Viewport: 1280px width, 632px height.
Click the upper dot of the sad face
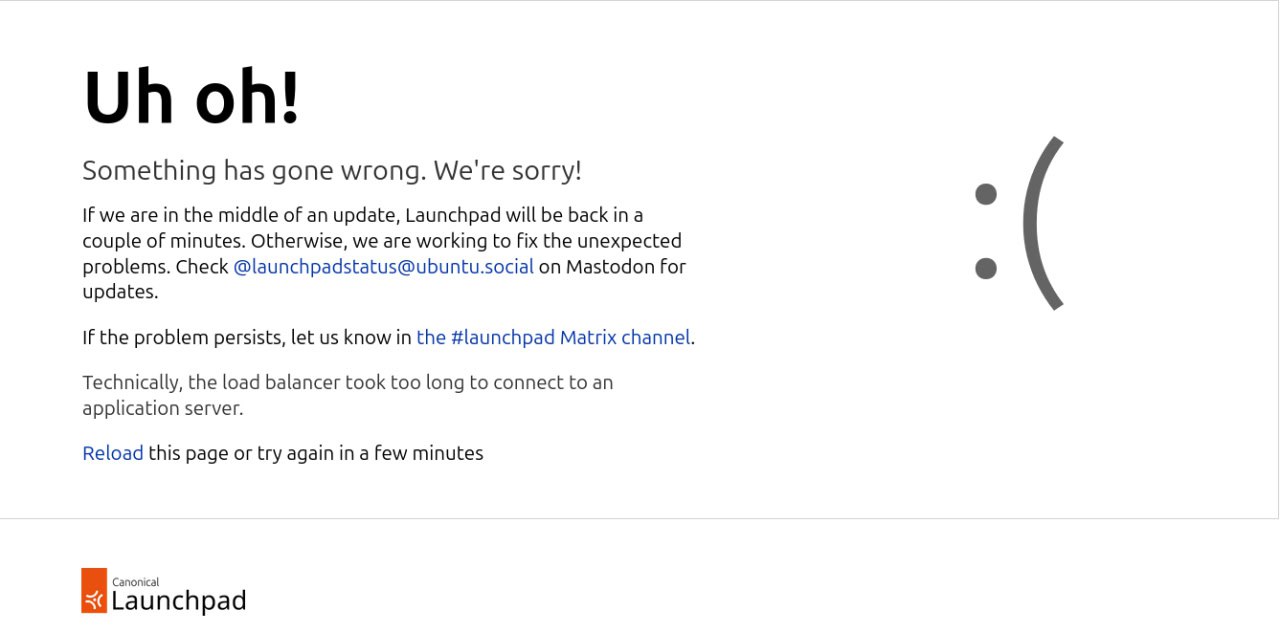coord(986,193)
